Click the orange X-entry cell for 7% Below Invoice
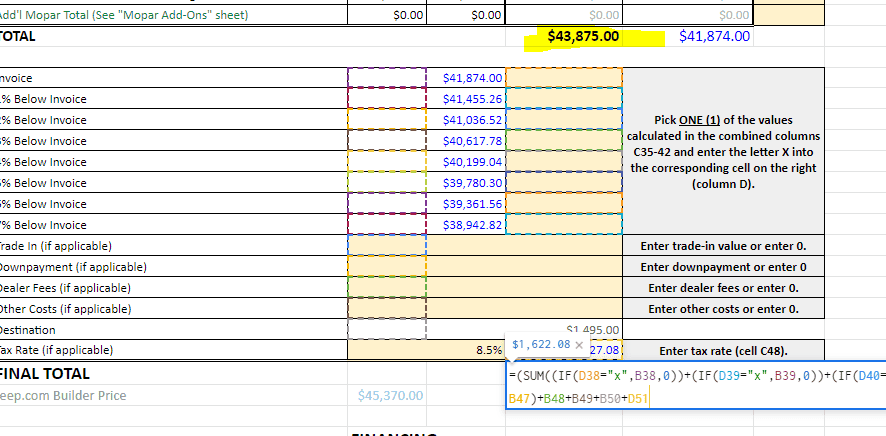Screen dimensions: 886x436 564,225
